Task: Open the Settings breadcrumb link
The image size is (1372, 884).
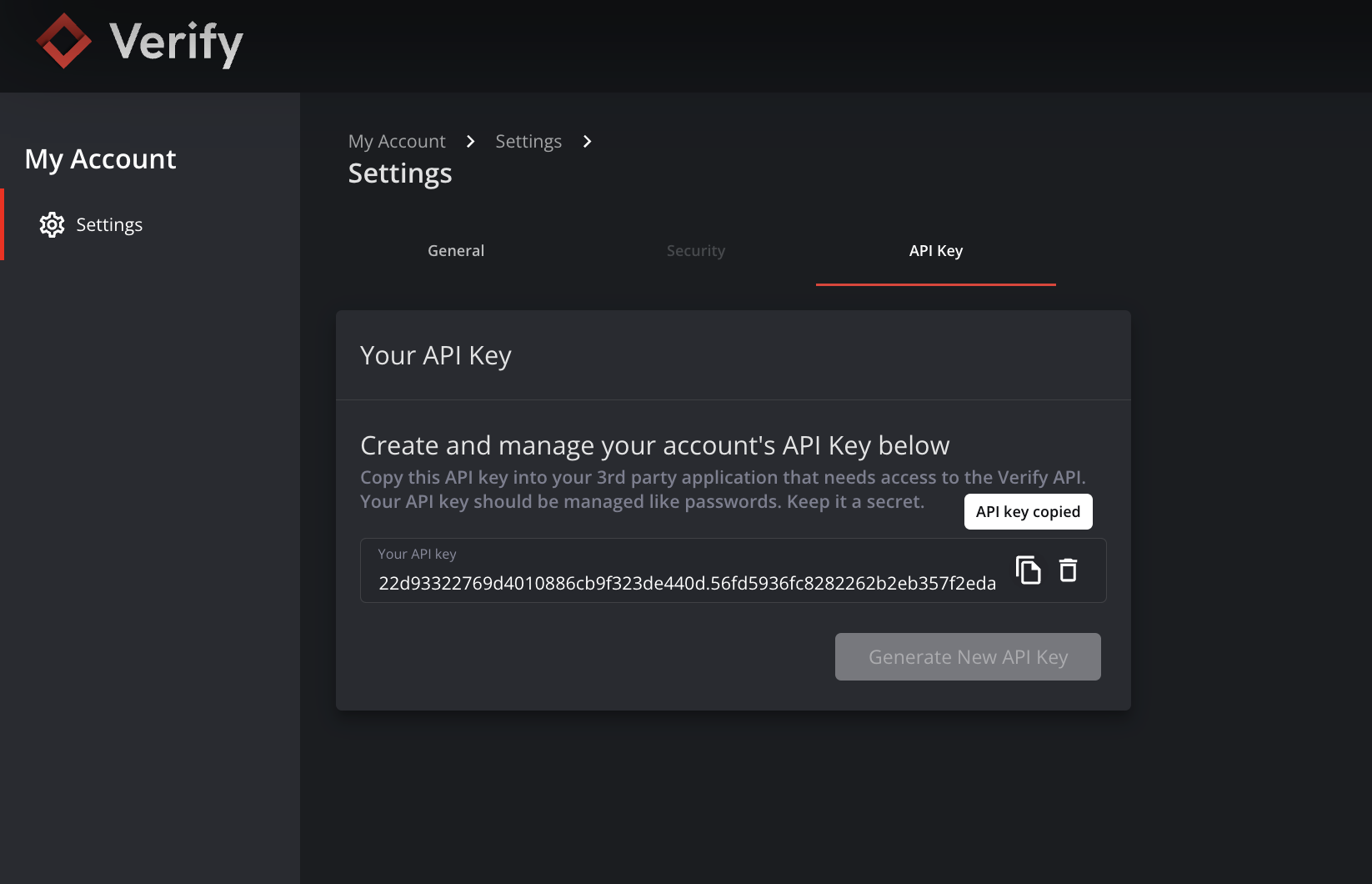Action: (x=528, y=141)
